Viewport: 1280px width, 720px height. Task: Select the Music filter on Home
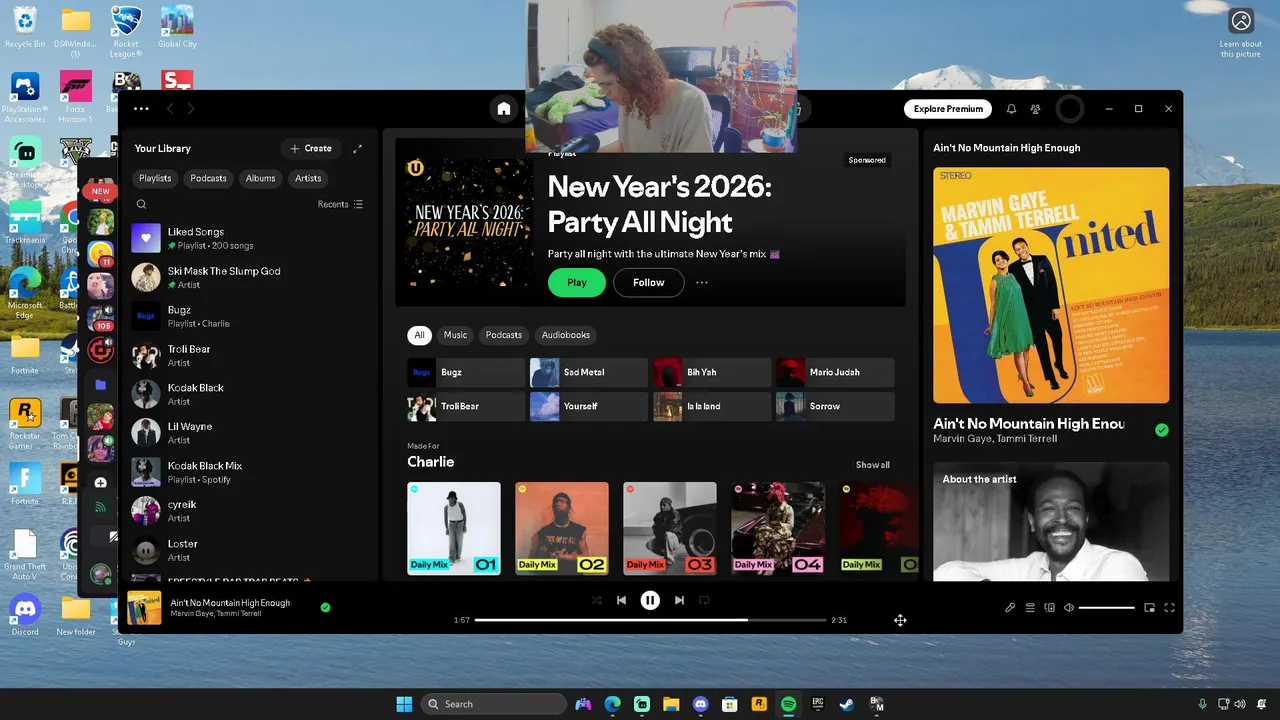[455, 335]
